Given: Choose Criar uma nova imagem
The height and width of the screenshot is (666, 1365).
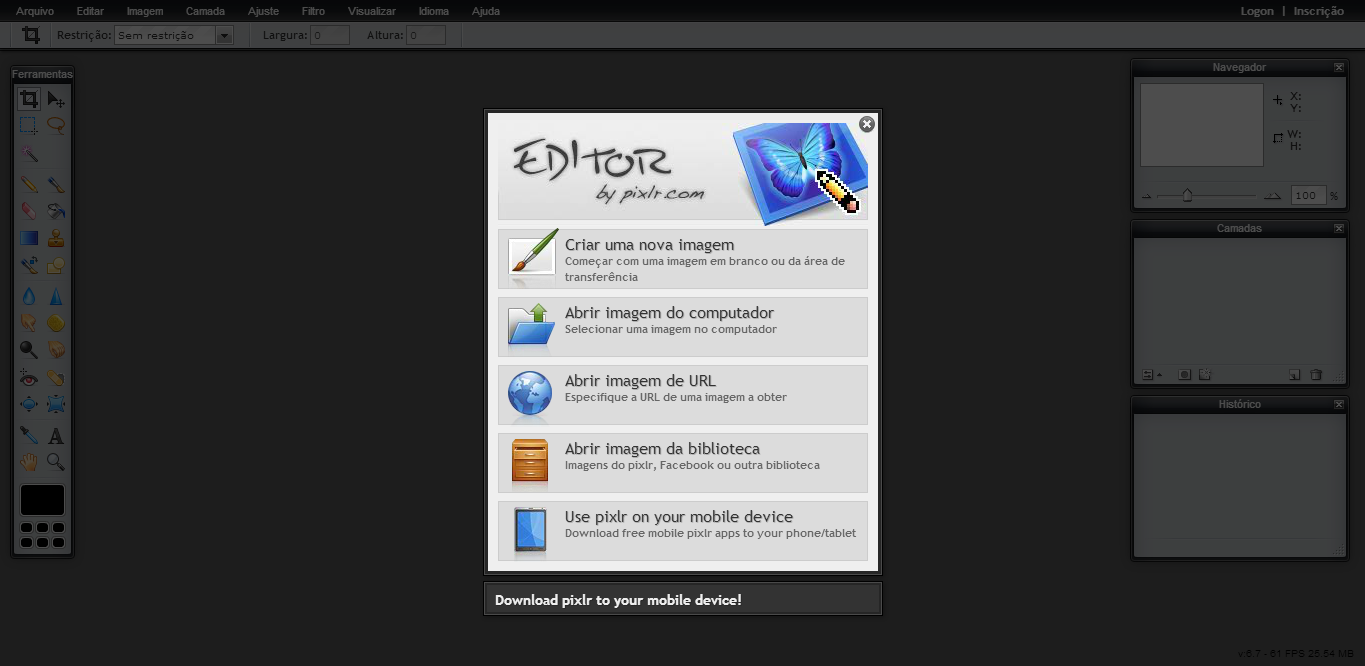Looking at the screenshot, I should point(683,259).
